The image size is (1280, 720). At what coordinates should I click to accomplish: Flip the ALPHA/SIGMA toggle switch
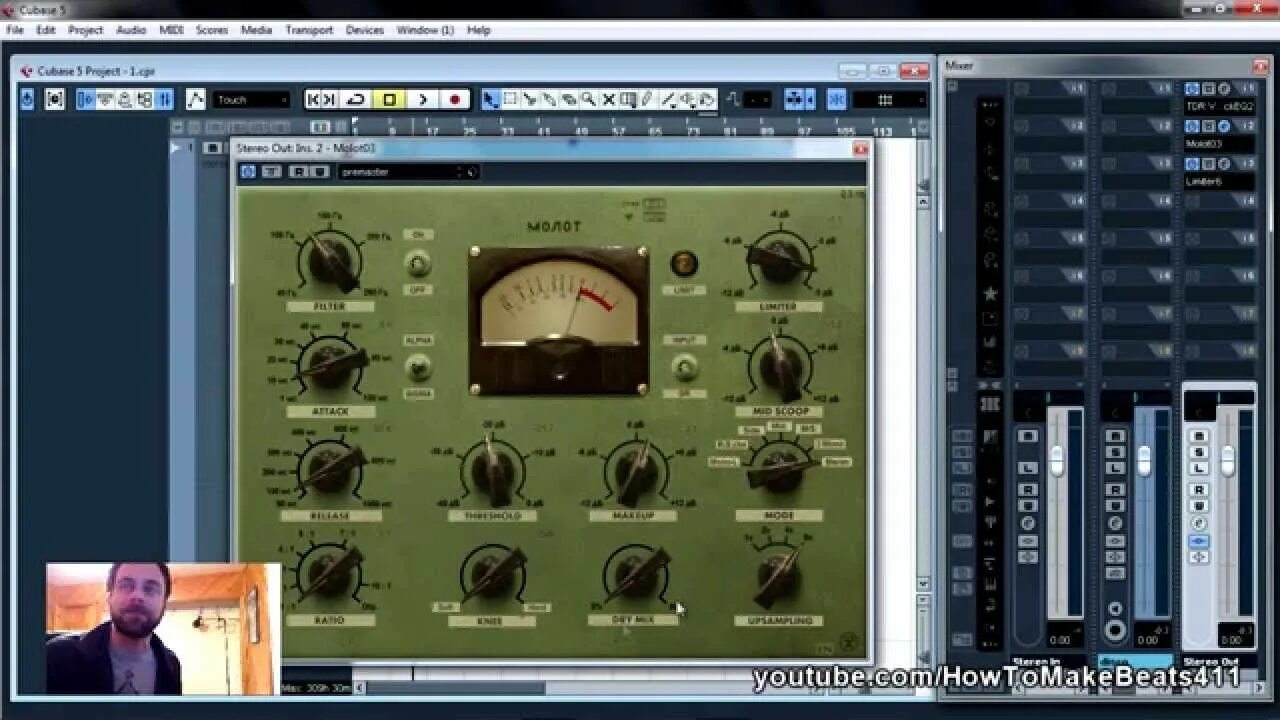tap(418, 367)
